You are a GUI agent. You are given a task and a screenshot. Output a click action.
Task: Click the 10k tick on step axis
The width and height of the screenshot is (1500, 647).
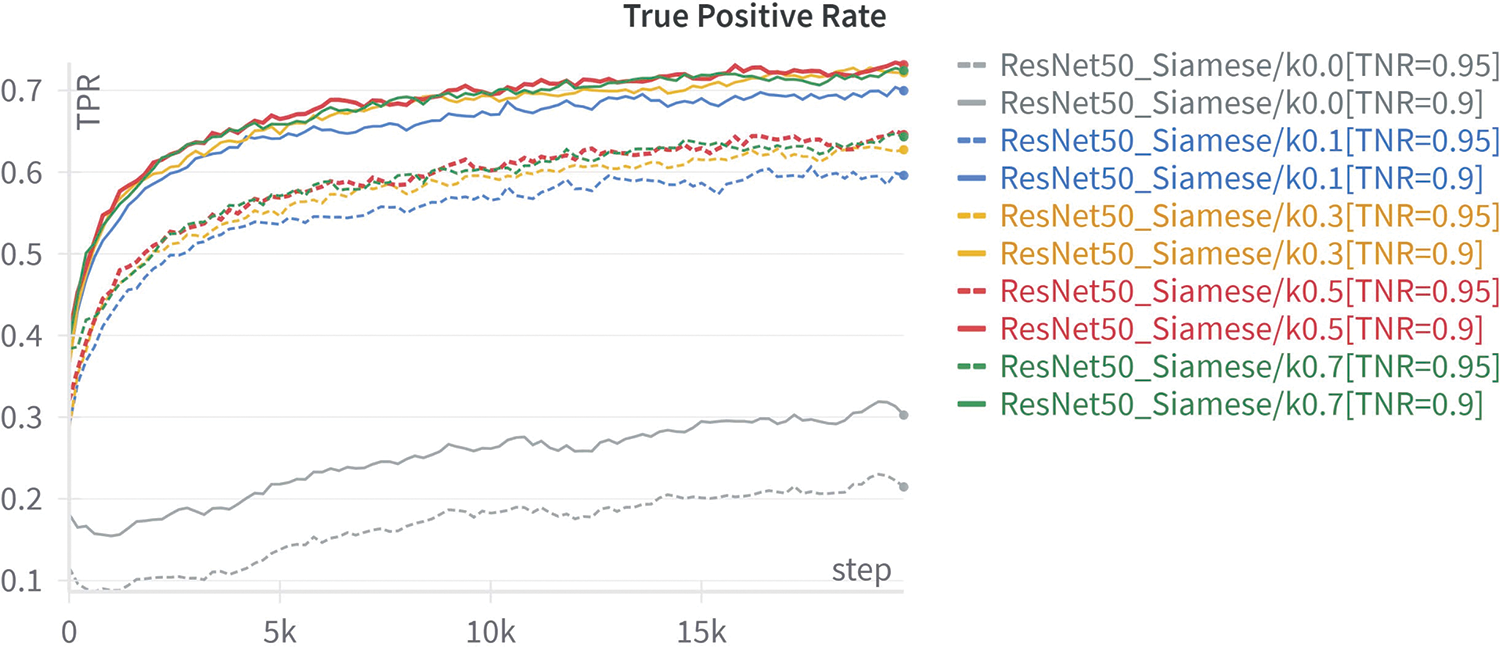pyautogui.click(x=491, y=634)
